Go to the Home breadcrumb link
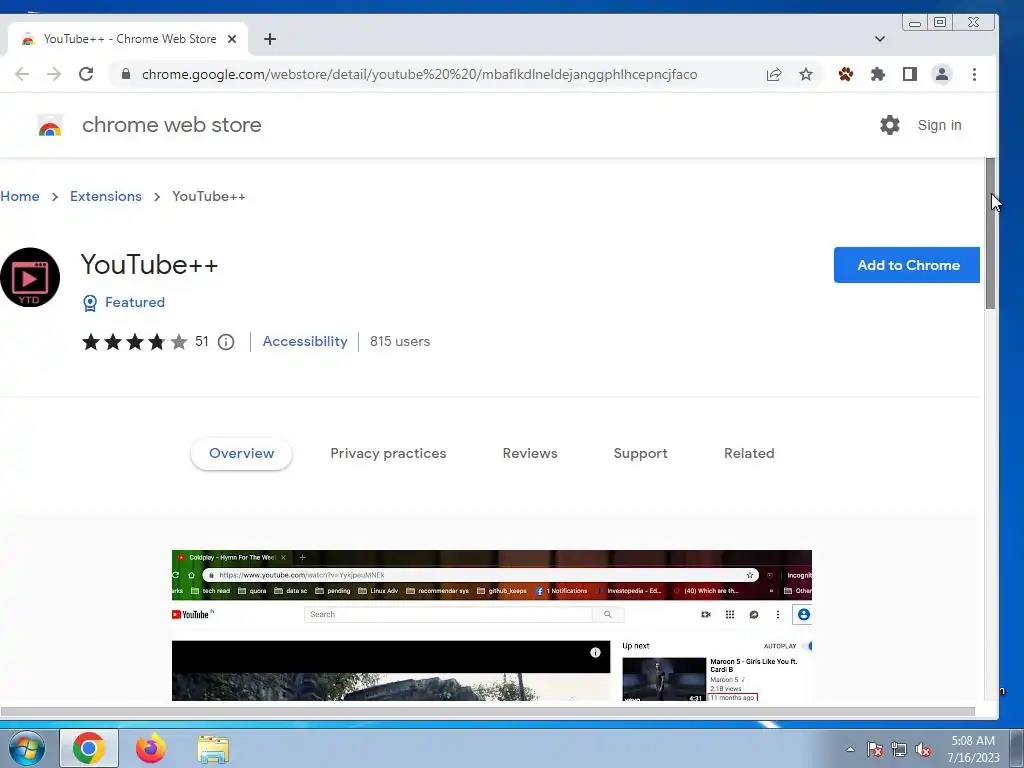The image size is (1024, 768). 20,197
